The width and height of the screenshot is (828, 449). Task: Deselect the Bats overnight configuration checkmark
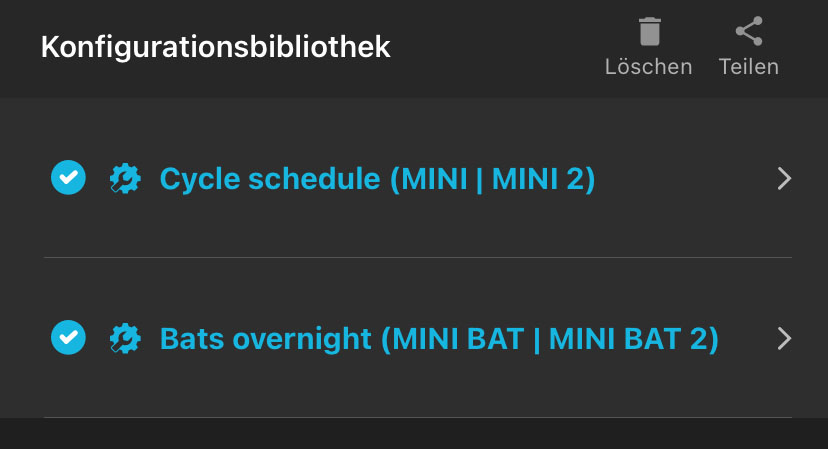coord(68,338)
